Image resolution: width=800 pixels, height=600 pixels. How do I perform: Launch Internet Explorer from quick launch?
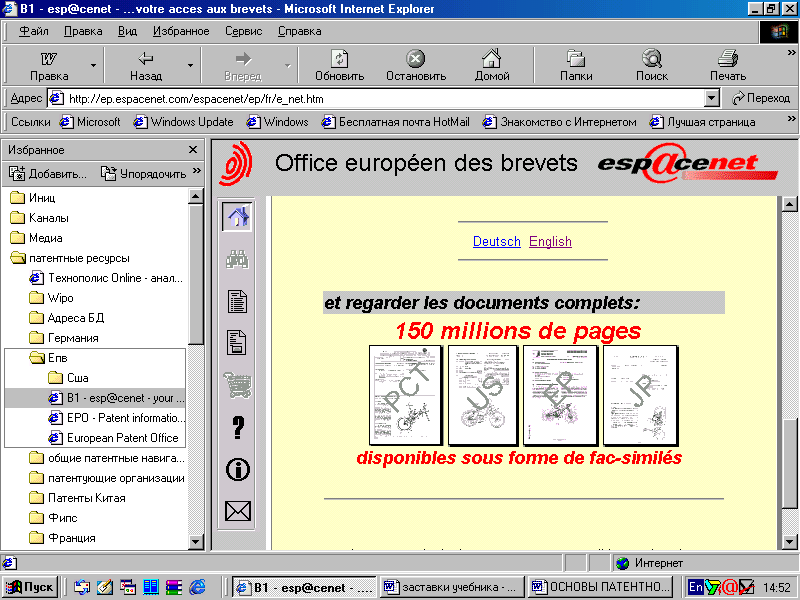pos(197,587)
